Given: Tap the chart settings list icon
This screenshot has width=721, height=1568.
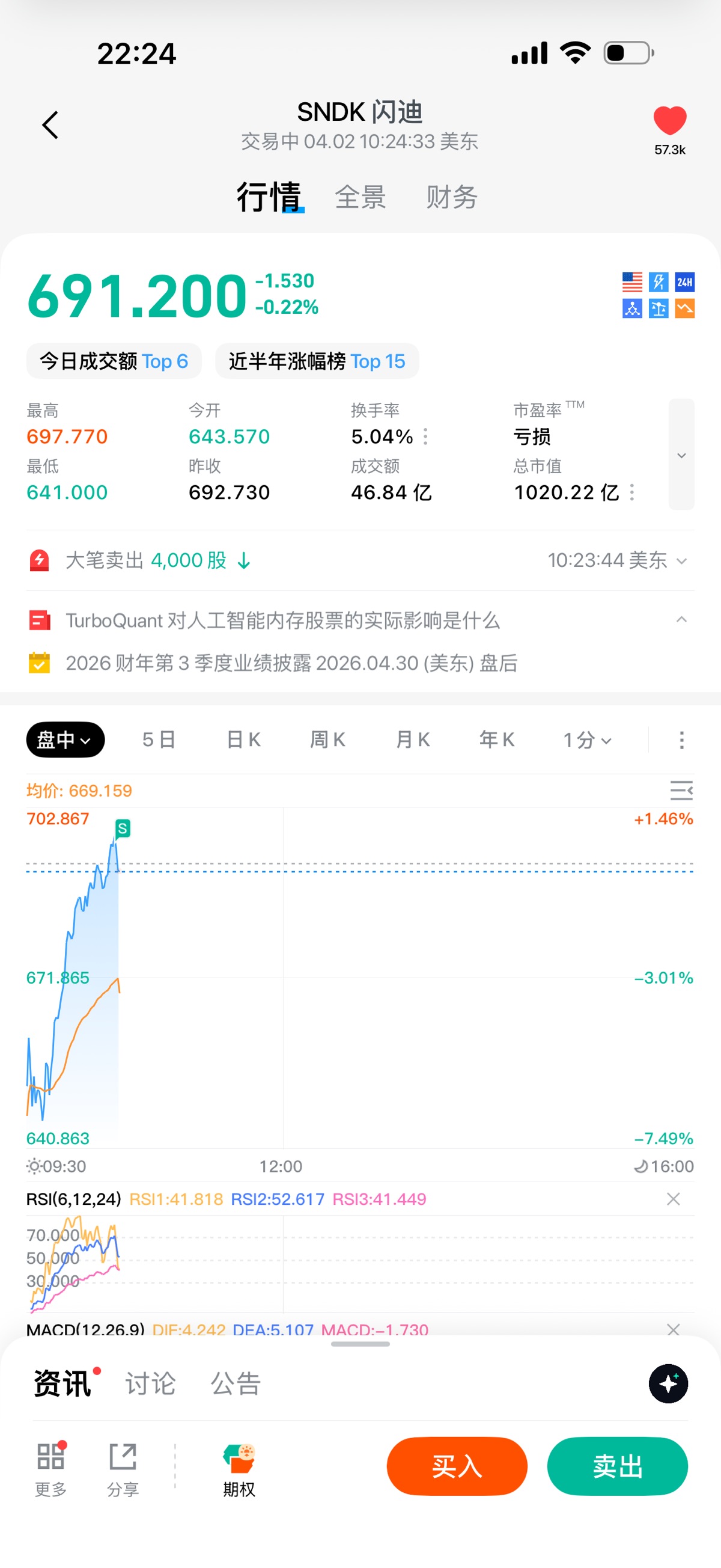Looking at the screenshot, I should tap(681, 790).
